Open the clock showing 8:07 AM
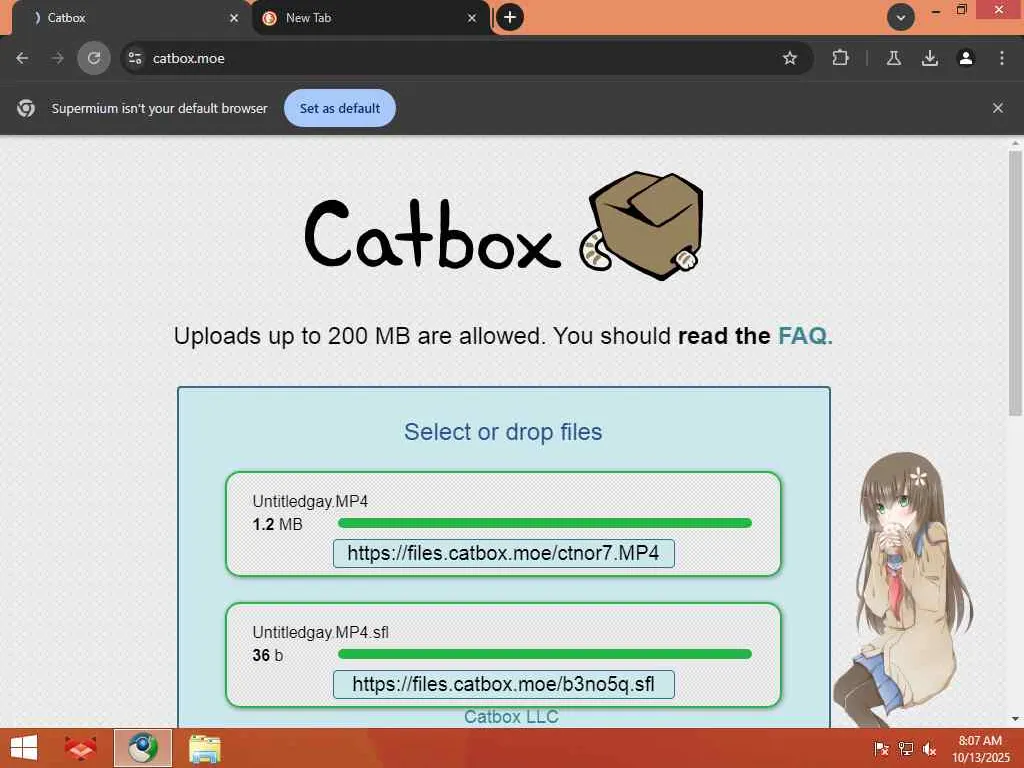Screen dimensions: 1024x768 [x=980, y=748]
